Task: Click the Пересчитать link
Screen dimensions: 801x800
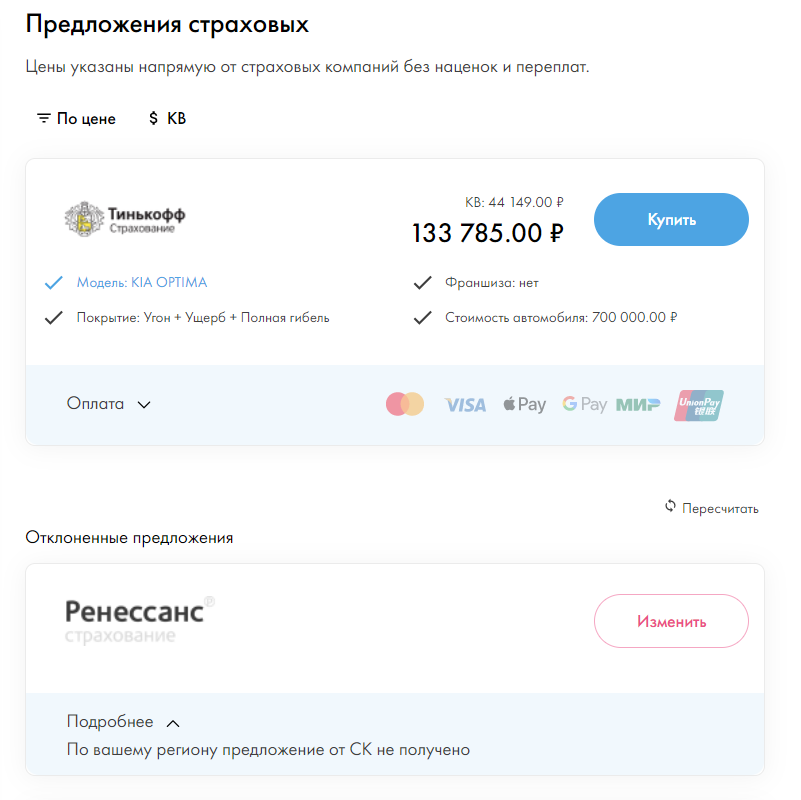Action: [x=719, y=508]
